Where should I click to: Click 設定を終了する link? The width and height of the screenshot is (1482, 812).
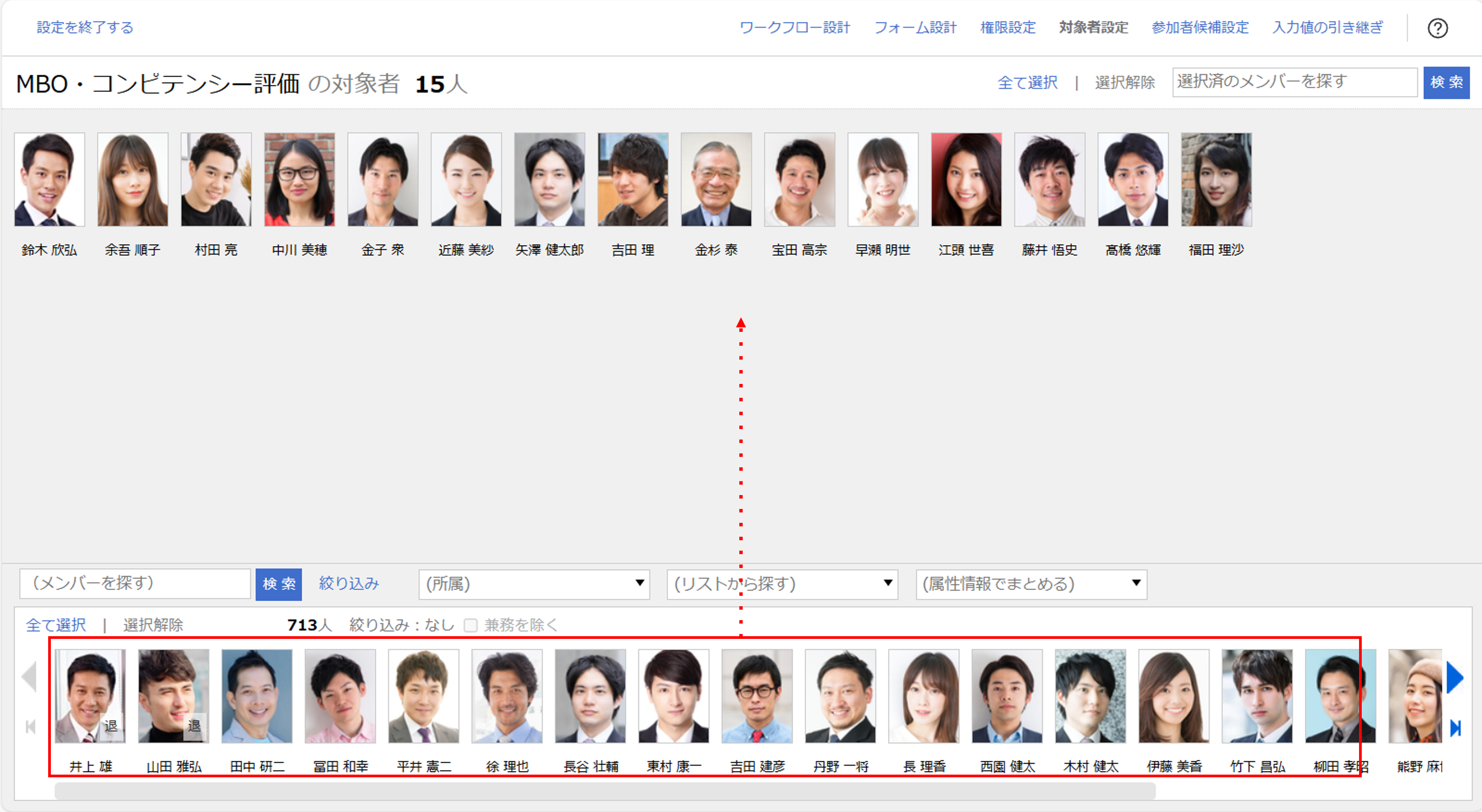(x=85, y=28)
